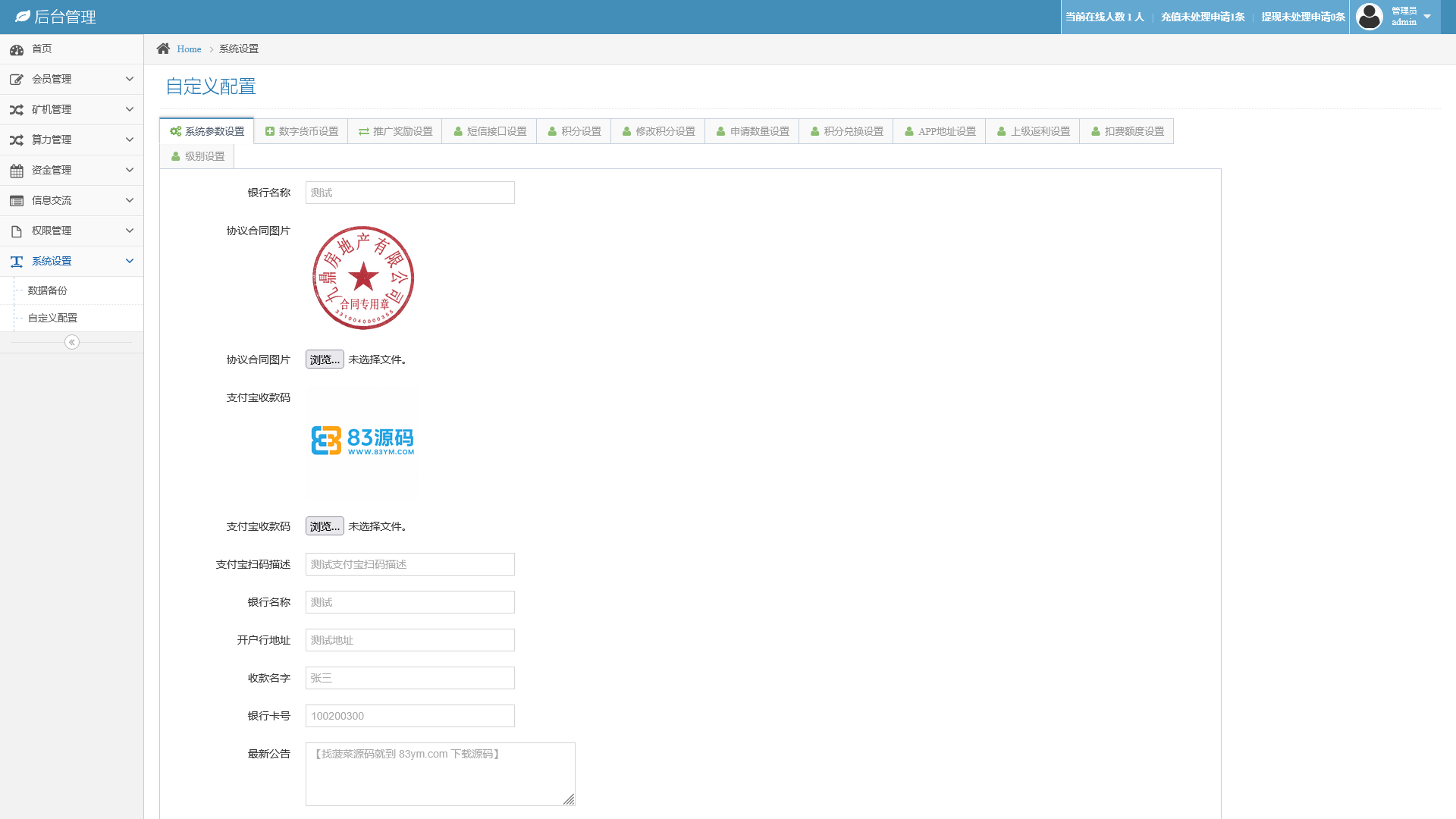Open the admin user dropdown caret
The image size is (1456, 819).
click(1427, 17)
